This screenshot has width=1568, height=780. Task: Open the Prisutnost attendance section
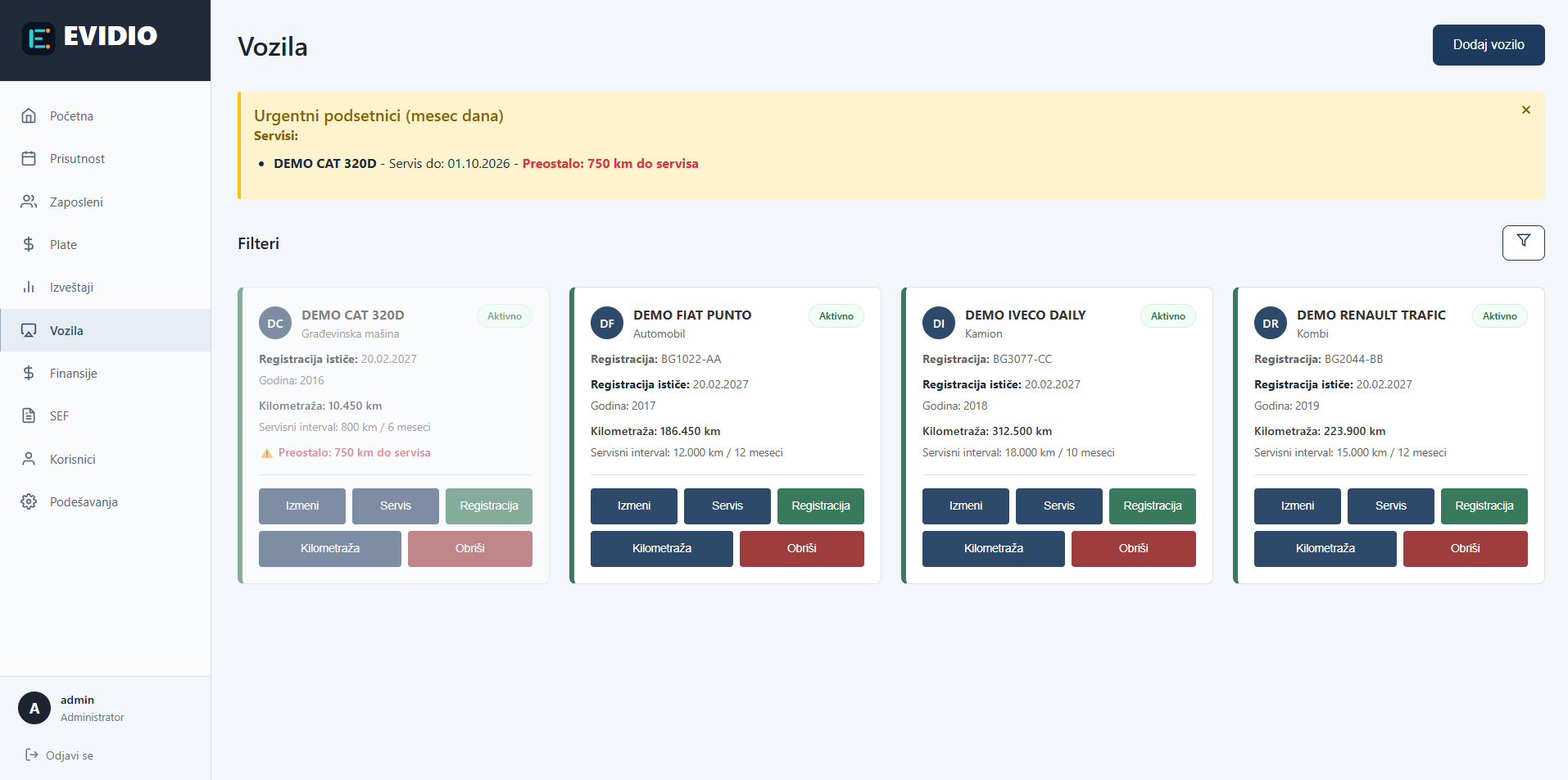tap(79, 158)
